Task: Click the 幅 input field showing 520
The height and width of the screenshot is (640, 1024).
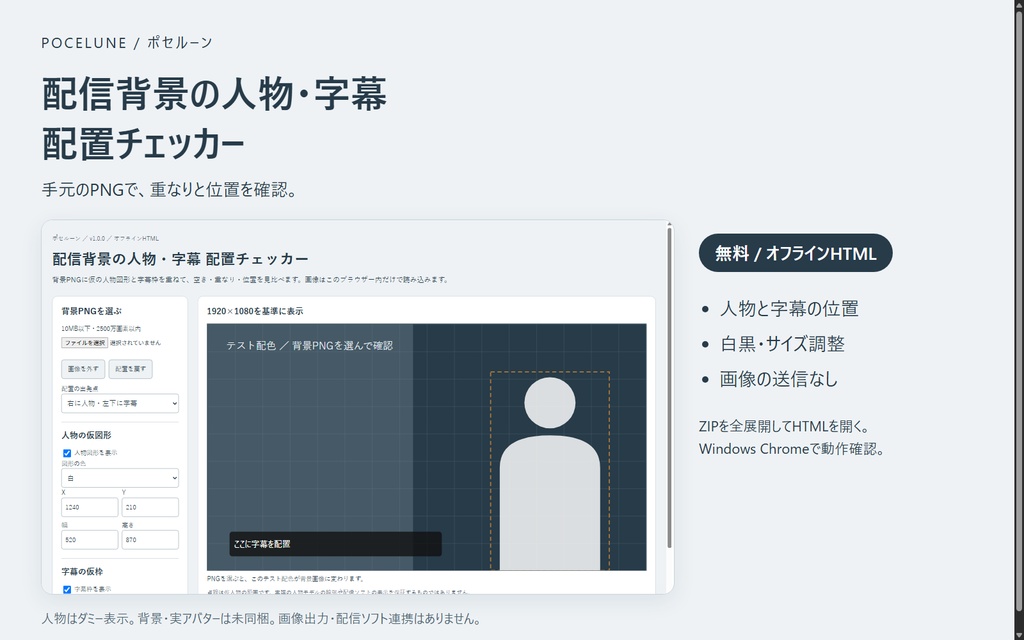Action: (x=89, y=540)
